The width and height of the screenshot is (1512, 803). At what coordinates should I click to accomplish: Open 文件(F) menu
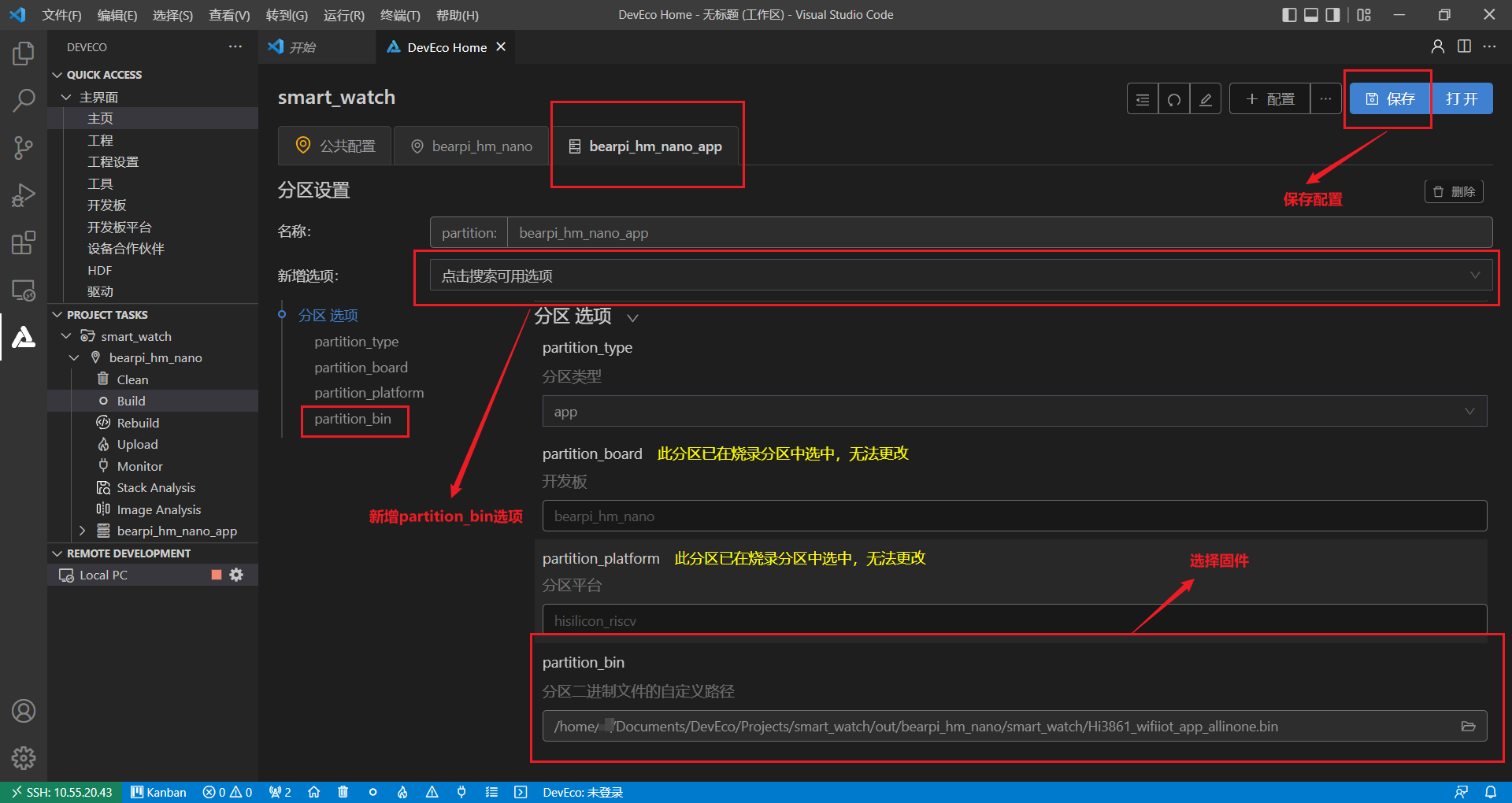tap(61, 15)
